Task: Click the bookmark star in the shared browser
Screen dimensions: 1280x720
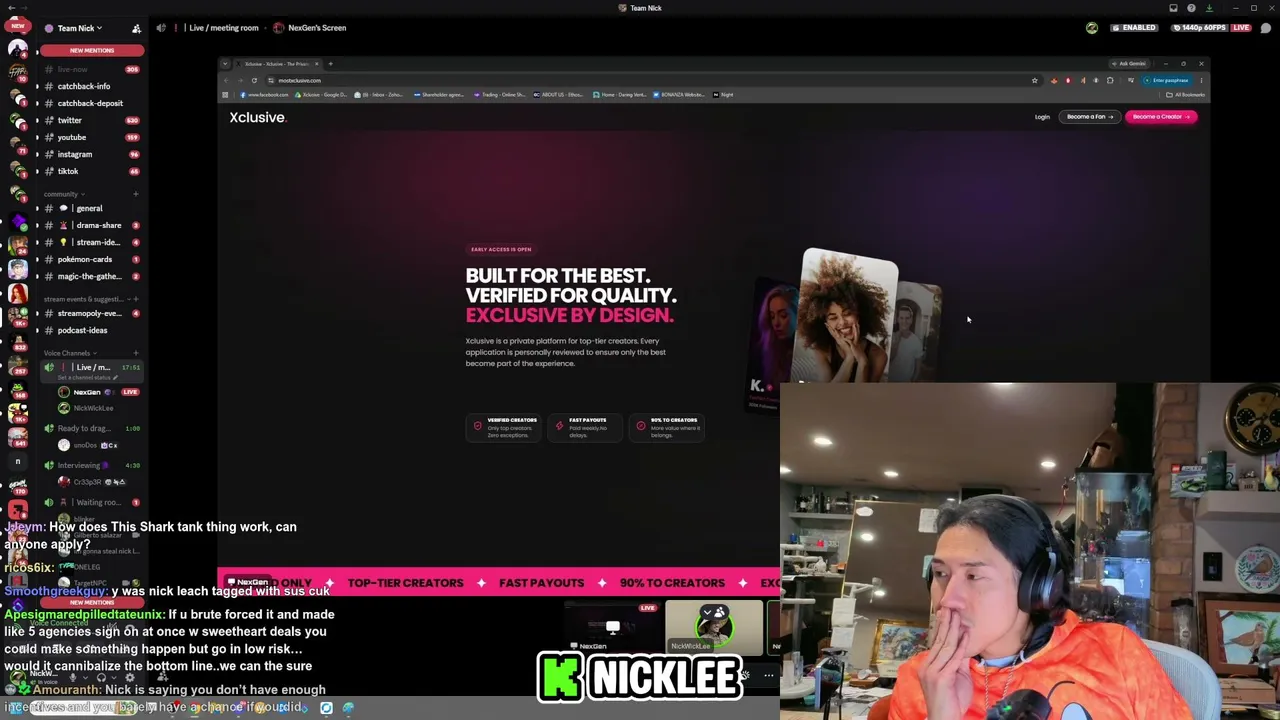Action: (x=1034, y=80)
